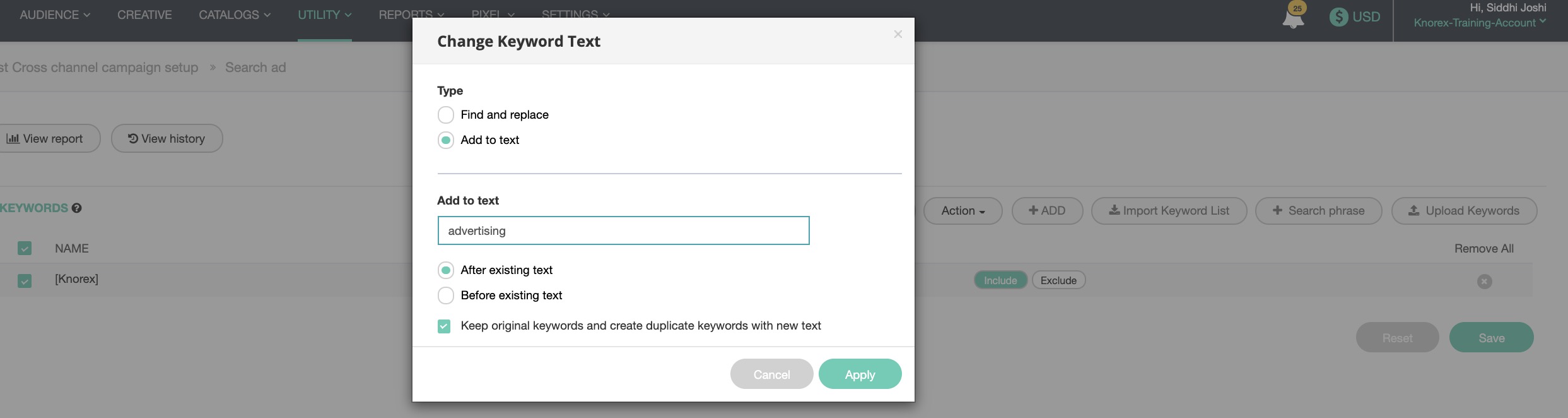Click Upload Keywords button
The height and width of the screenshot is (418, 1568).
coord(1463,211)
